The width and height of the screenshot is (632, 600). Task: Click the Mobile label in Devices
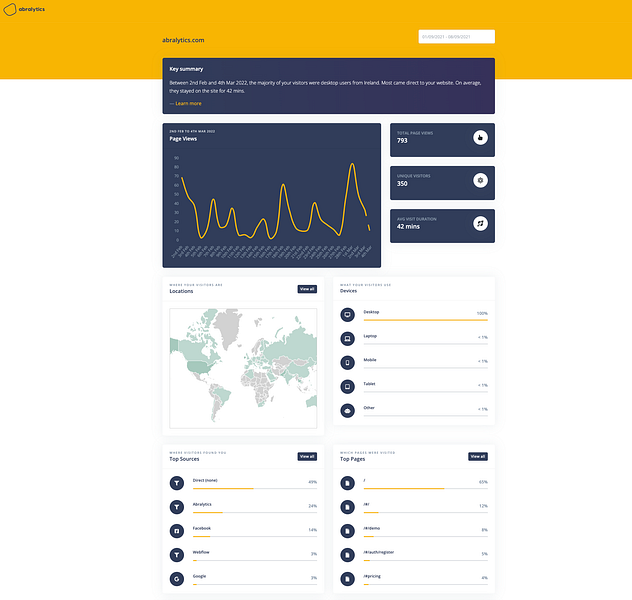coord(370,360)
